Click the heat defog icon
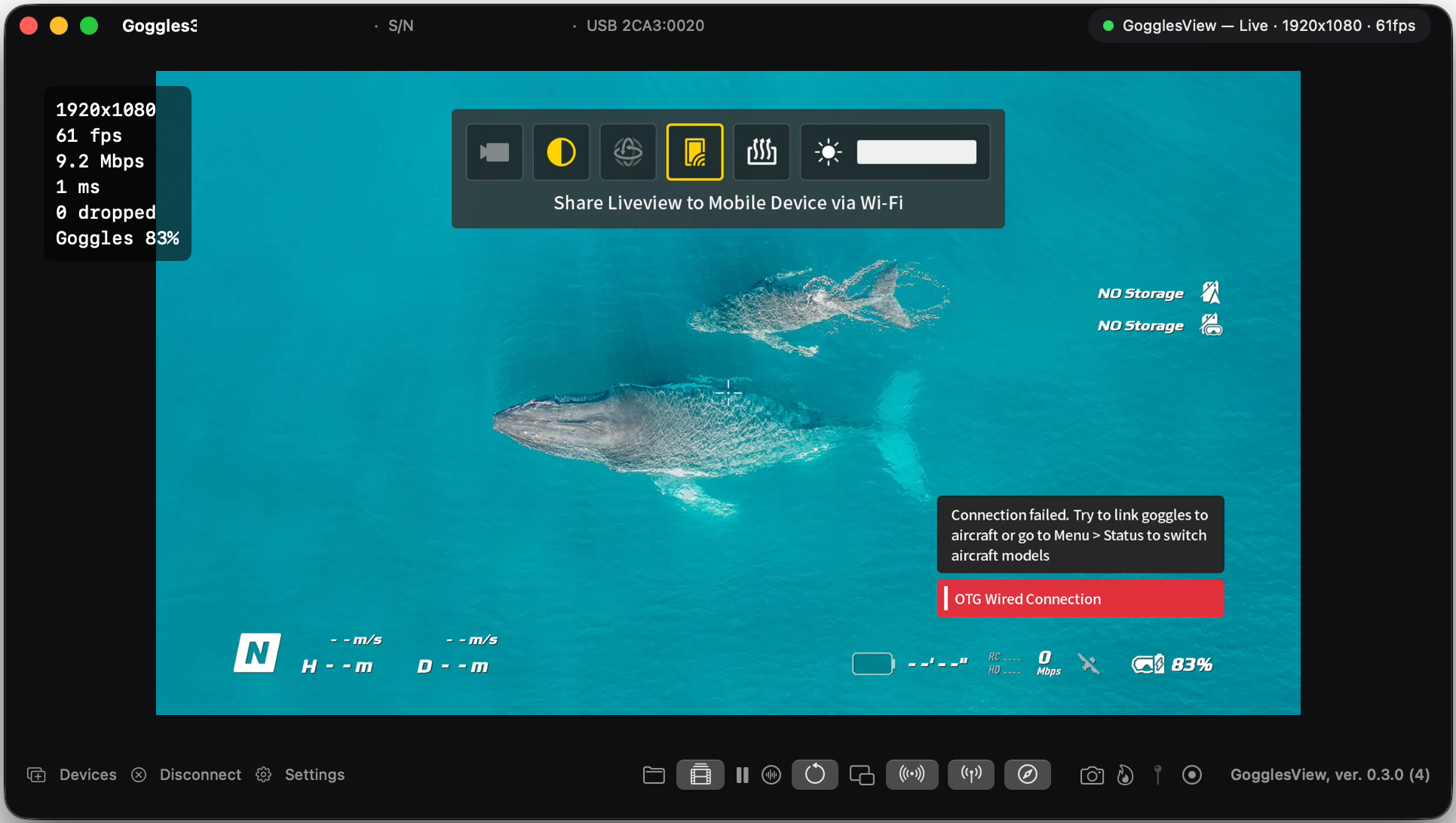Screen dimensions: 1456x823 coord(762,152)
